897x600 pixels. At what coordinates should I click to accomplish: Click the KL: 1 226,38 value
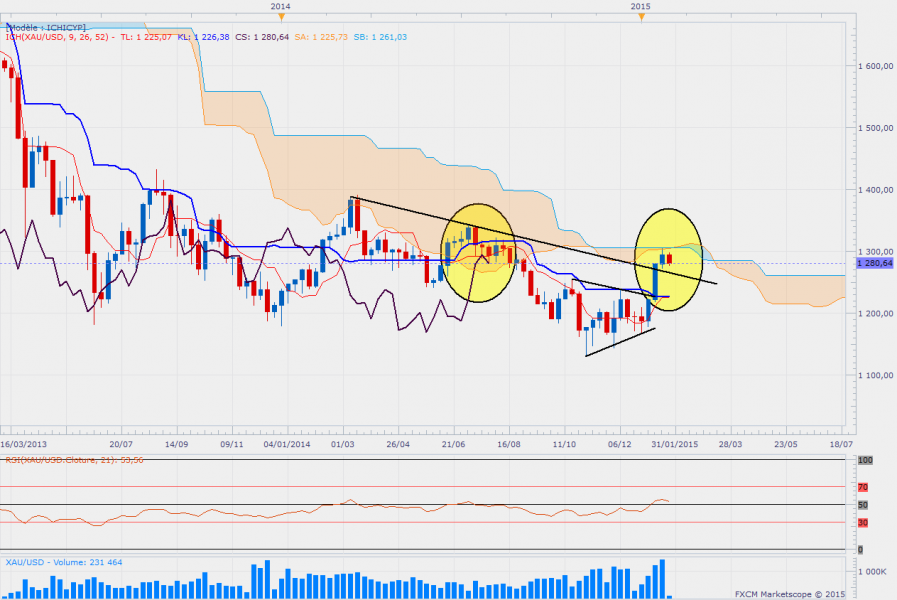pos(203,37)
